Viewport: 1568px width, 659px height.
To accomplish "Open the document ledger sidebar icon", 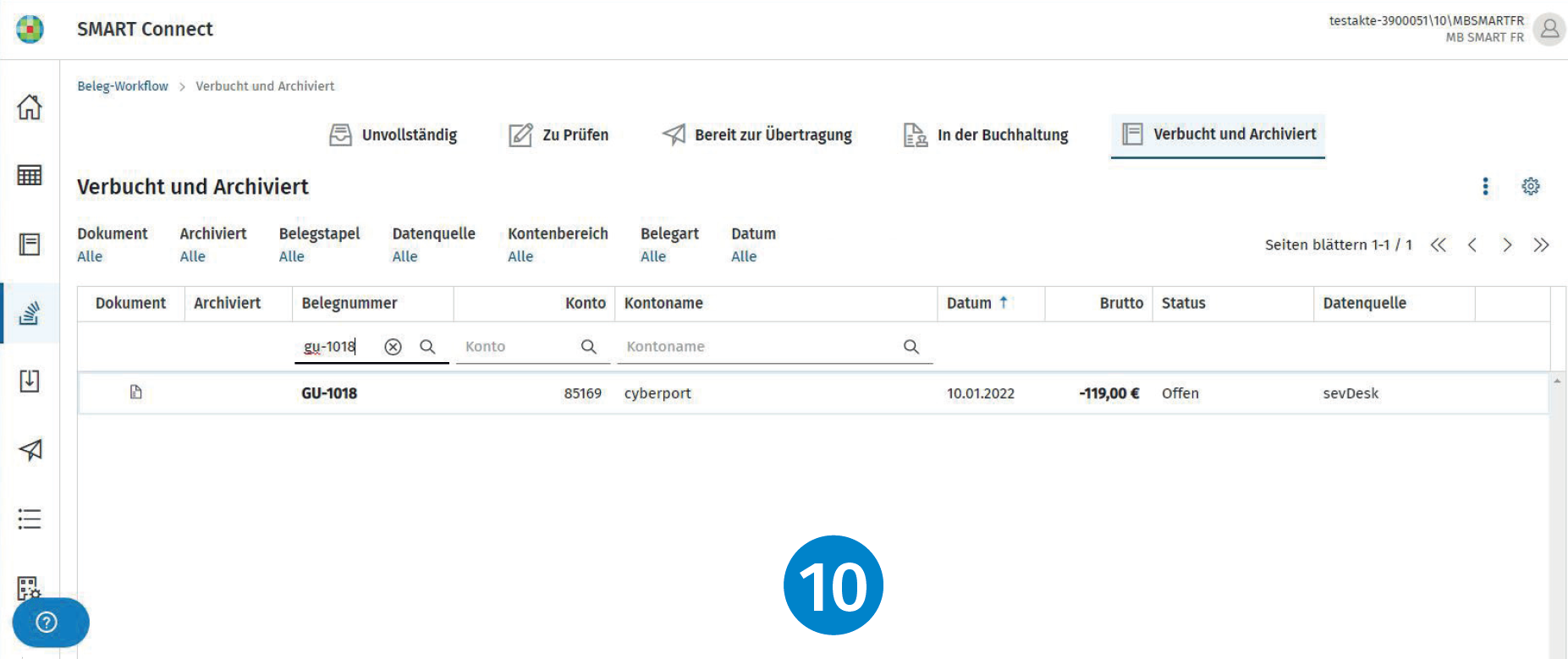I will (30, 244).
